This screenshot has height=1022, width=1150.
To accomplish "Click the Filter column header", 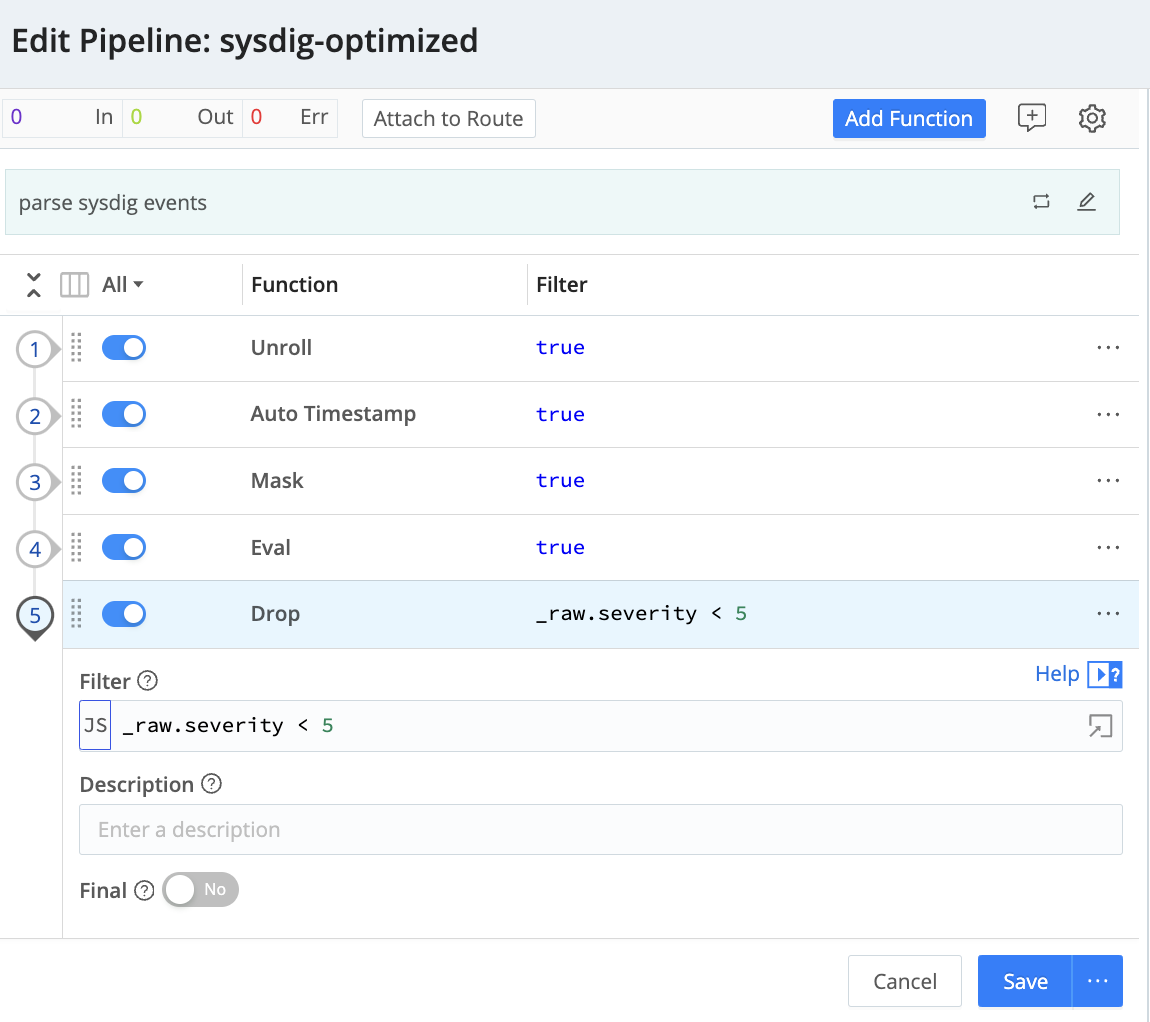I will pos(562,285).
